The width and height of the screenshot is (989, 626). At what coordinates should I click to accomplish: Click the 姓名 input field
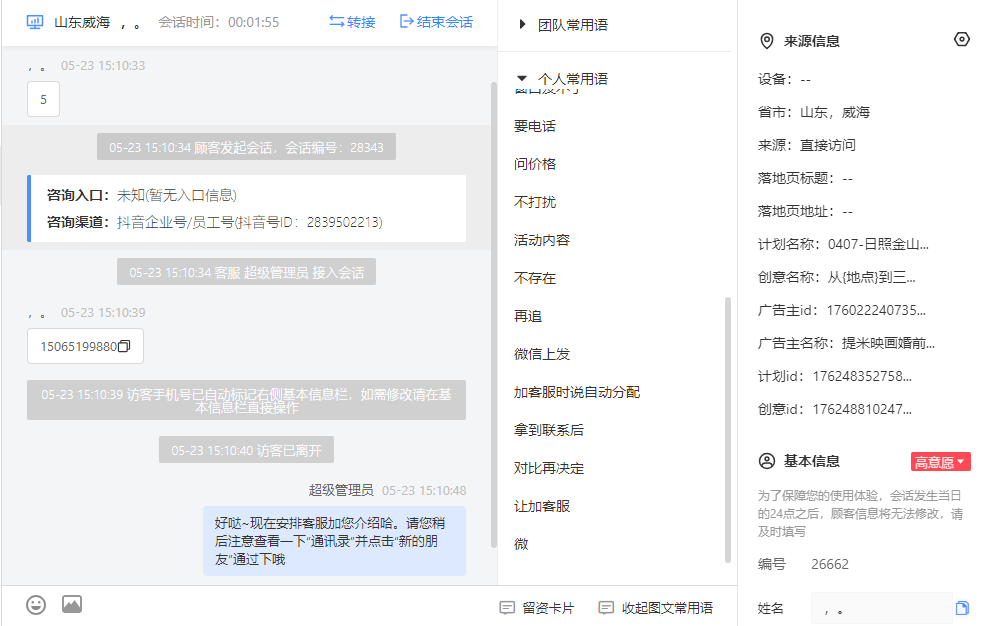(881, 608)
